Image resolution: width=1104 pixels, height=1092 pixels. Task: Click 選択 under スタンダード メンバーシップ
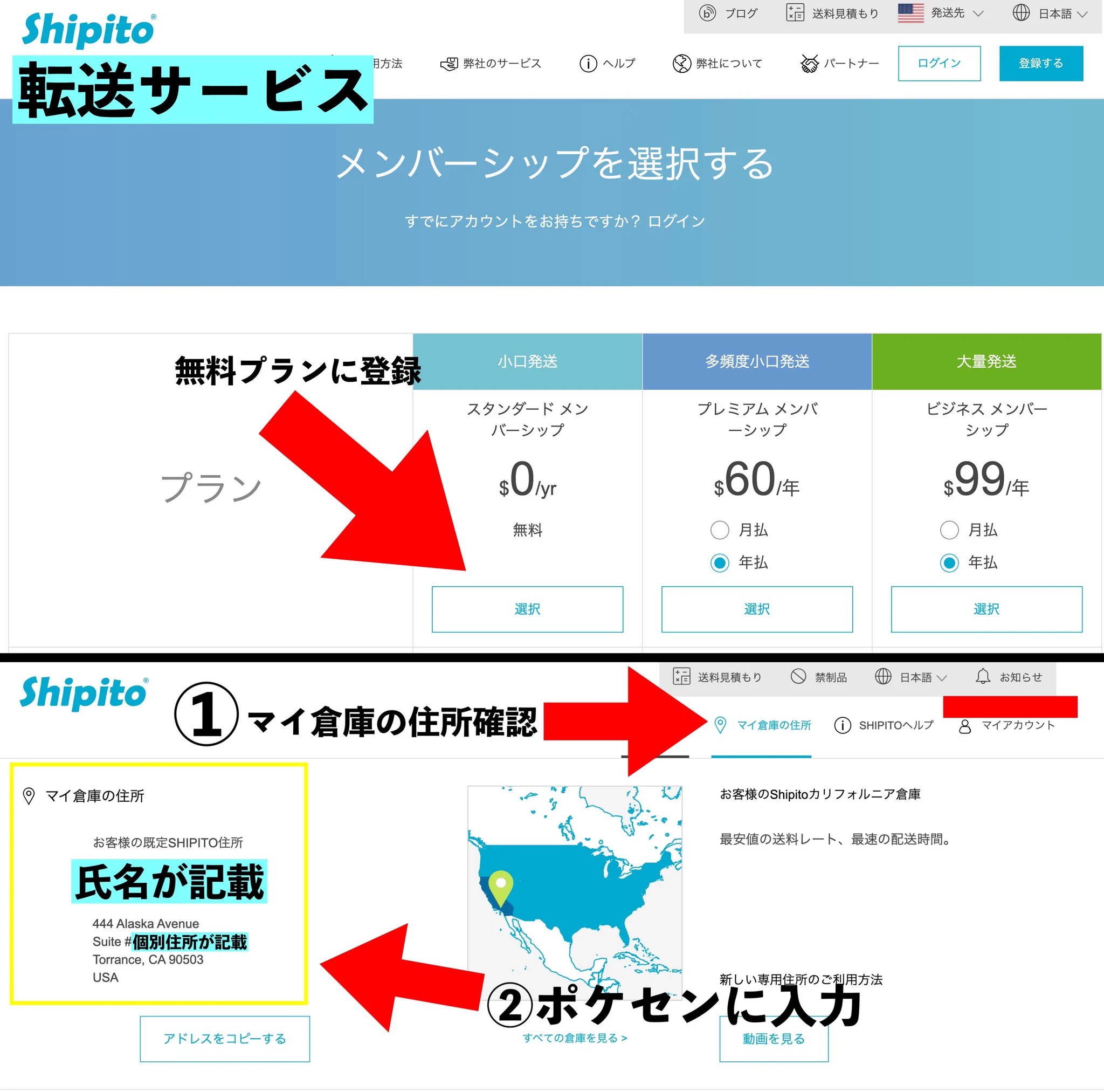(x=527, y=609)
